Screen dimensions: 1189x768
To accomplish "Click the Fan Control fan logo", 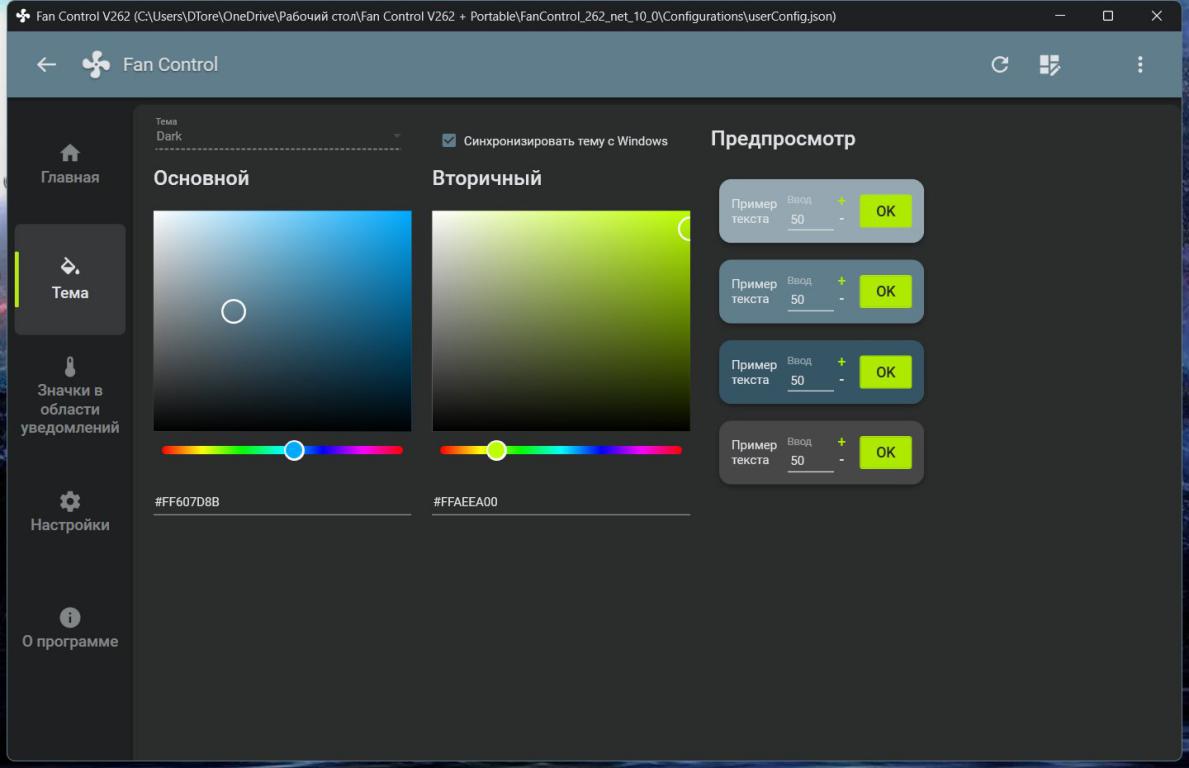I will tap(96, 65).
